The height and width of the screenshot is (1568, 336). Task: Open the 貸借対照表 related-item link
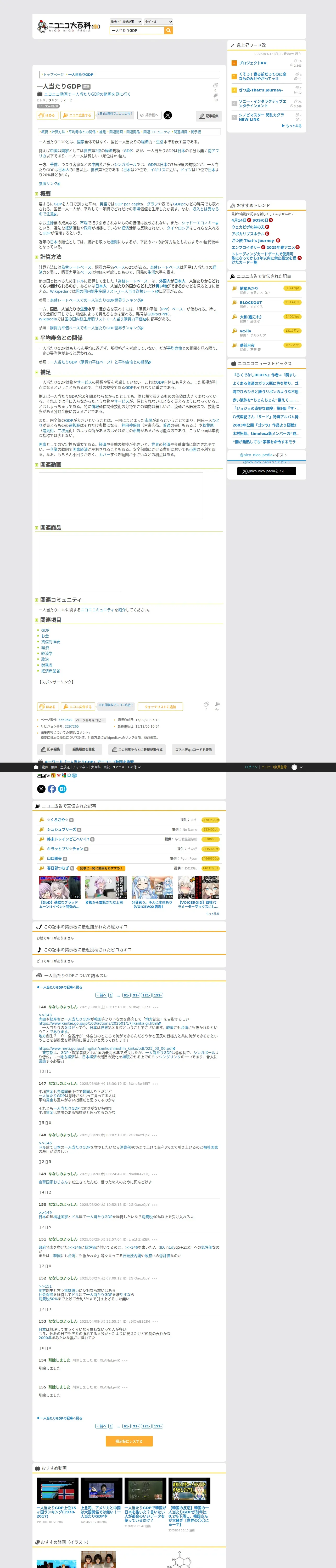(51, 642)
